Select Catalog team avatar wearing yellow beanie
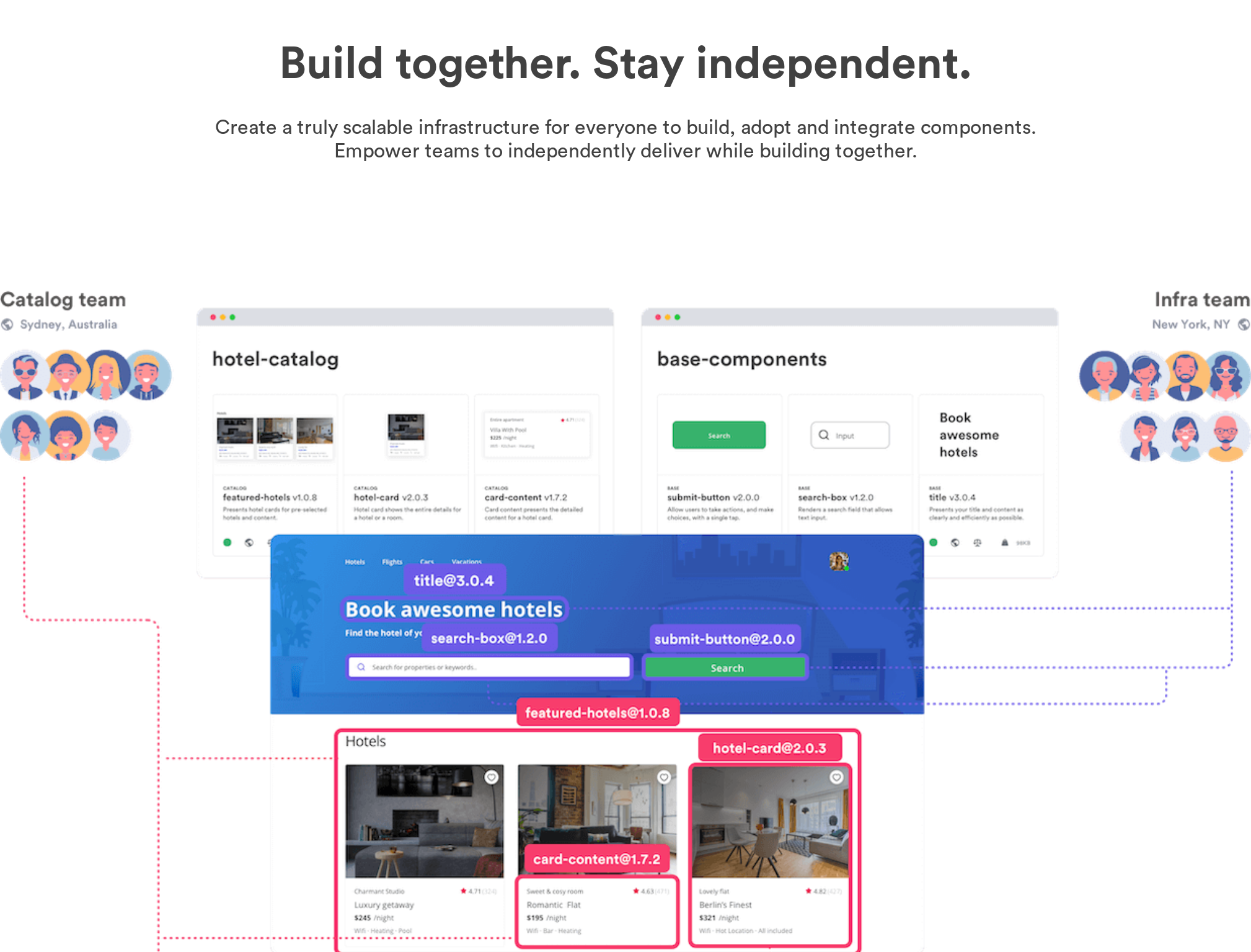Screen dimensions: 1251x952 148,374
